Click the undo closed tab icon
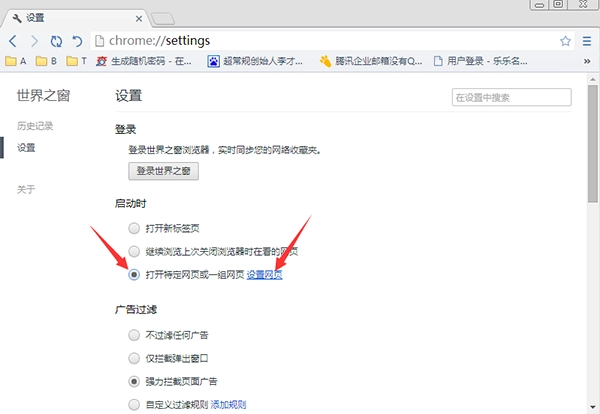600x414 pixels. pyautogui.click(x=77, y=41)
